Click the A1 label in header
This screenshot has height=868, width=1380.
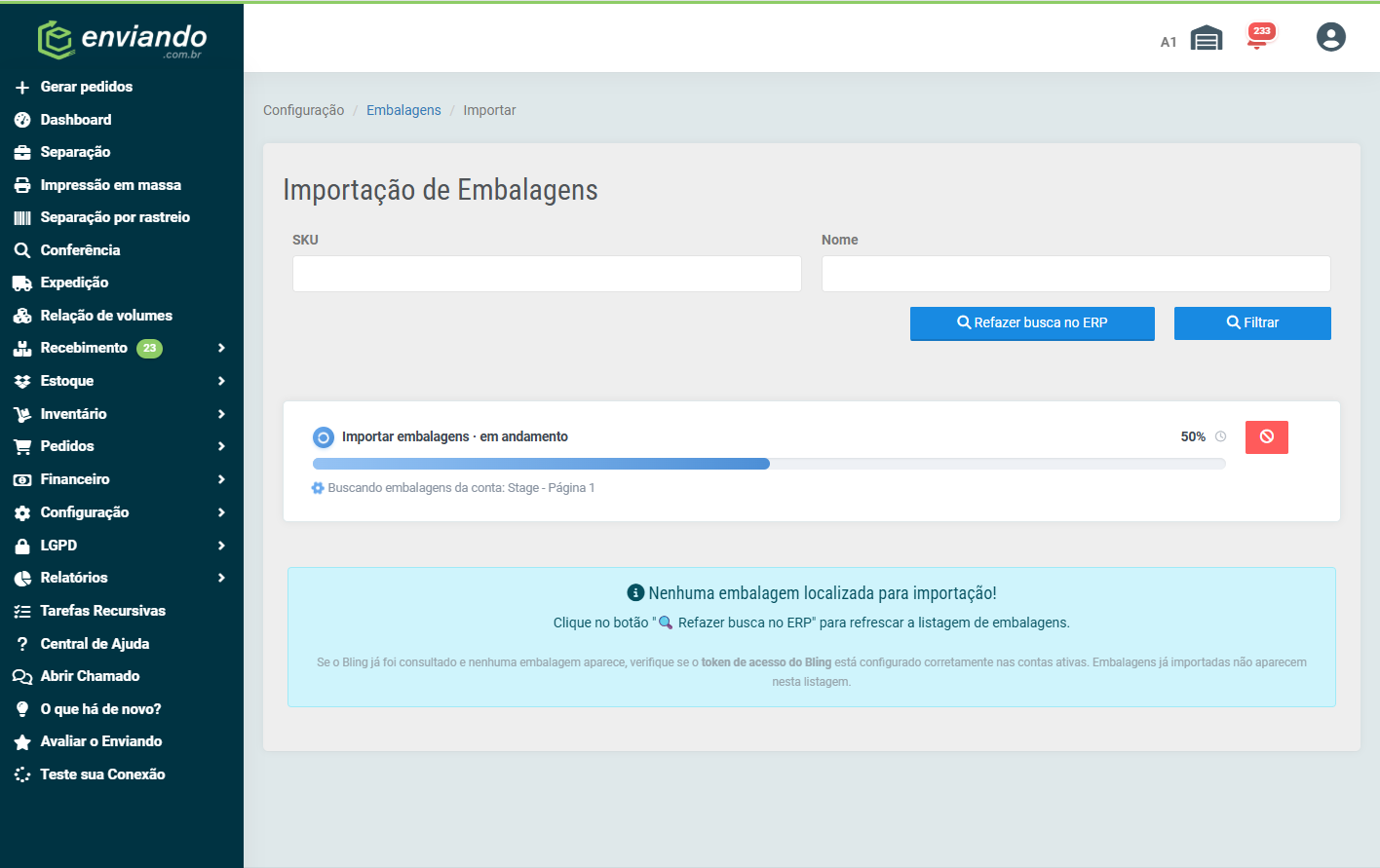point(1169,42)
